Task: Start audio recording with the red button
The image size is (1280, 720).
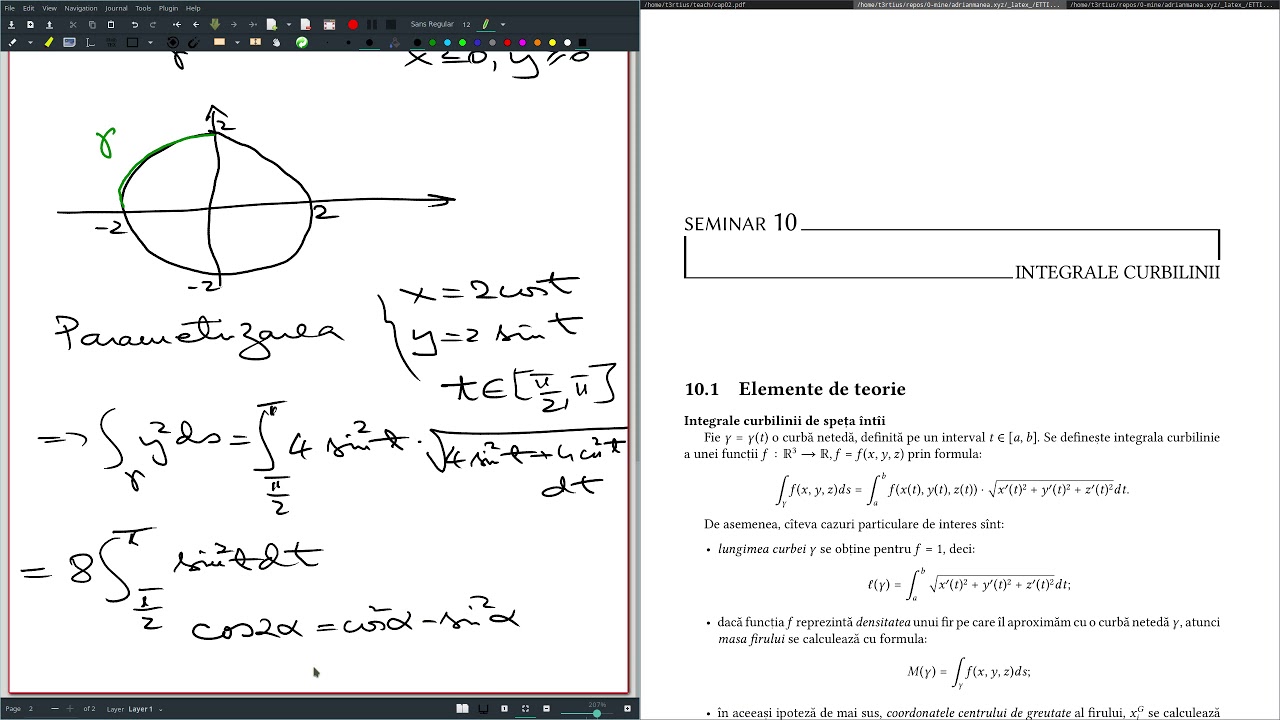Action: pos(353,24)
